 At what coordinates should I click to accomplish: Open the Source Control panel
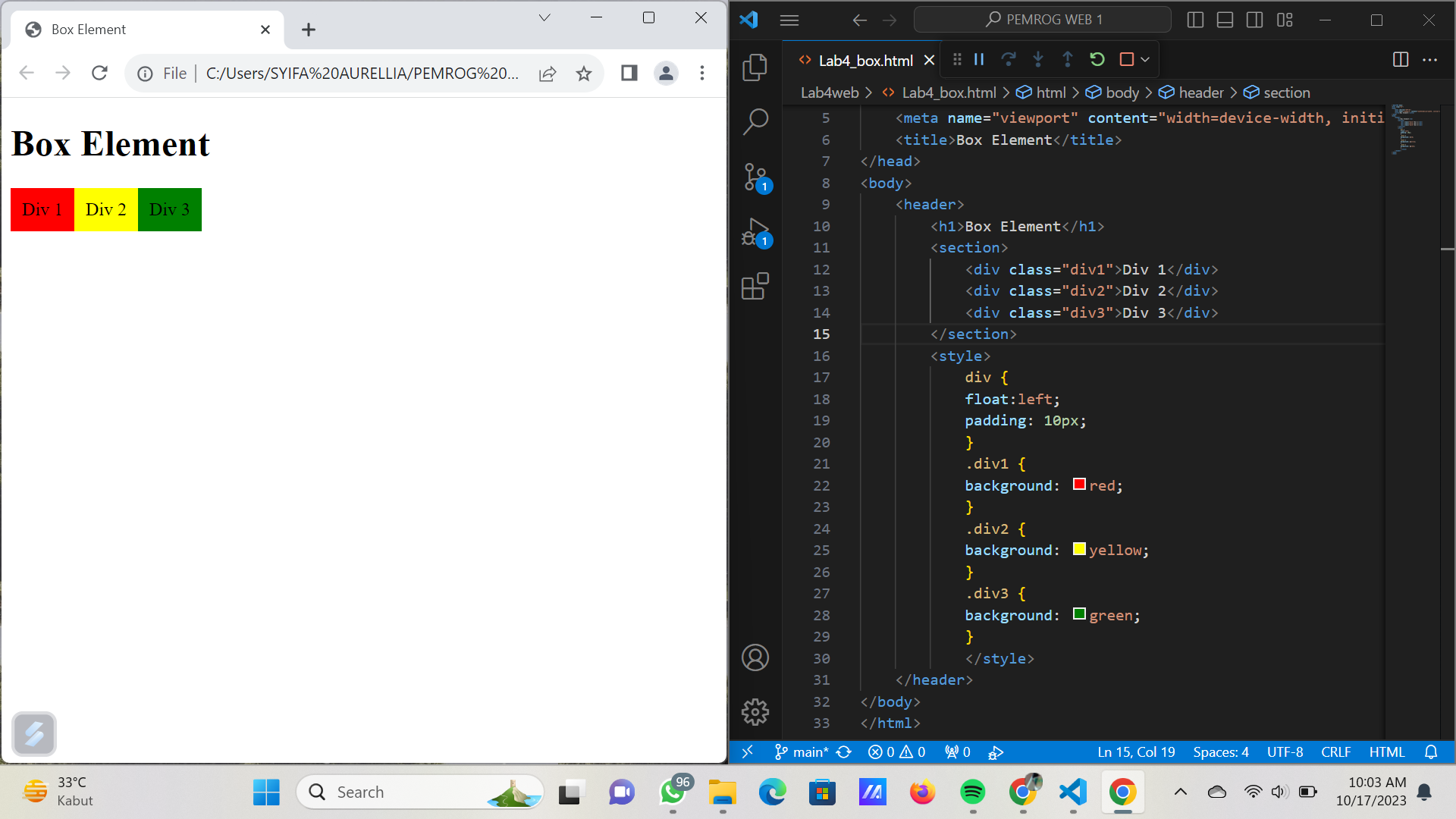[756, 176]
